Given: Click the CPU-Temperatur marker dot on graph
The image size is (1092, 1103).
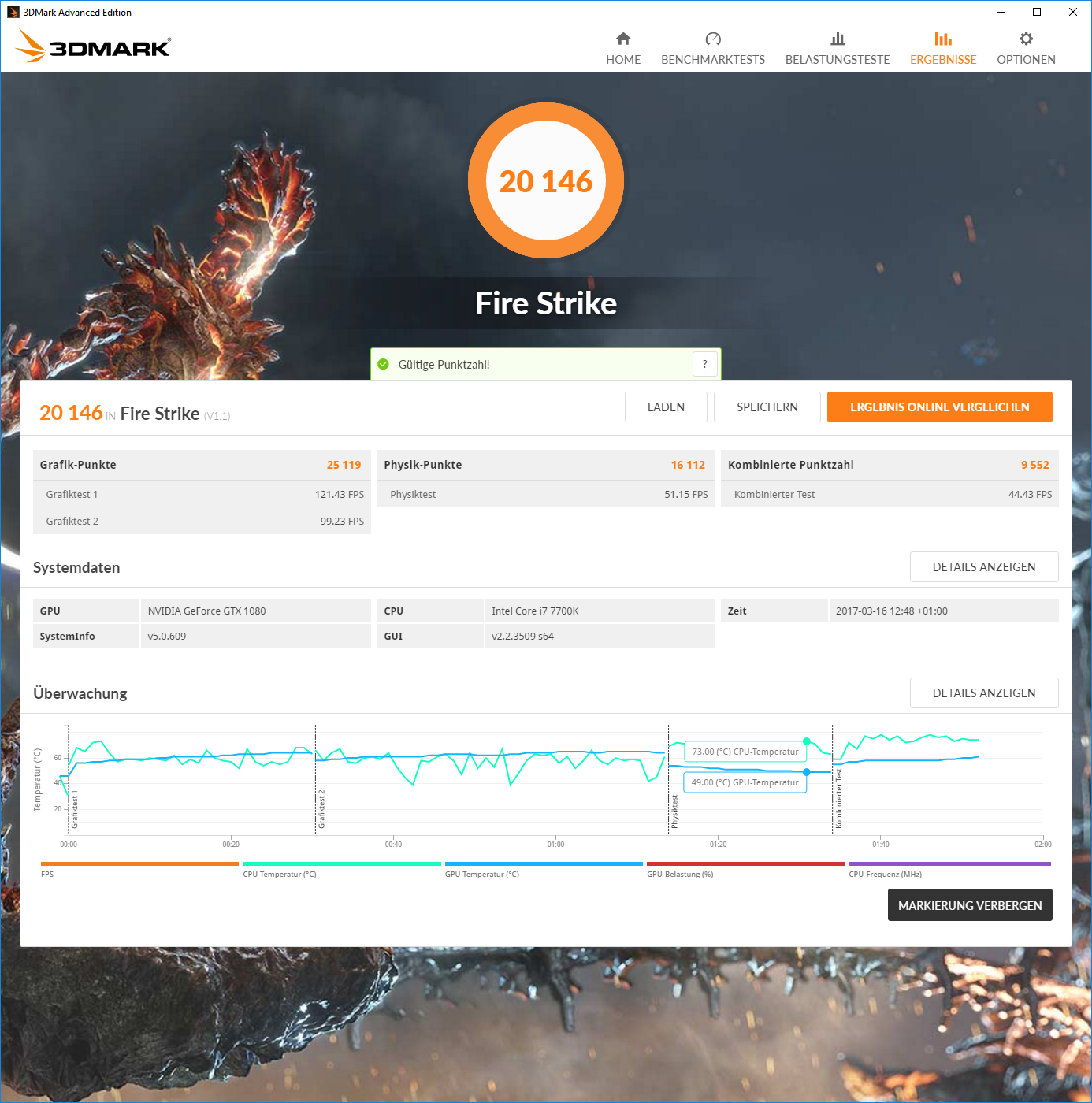Looking at the screenshot, I should (807, 741).
